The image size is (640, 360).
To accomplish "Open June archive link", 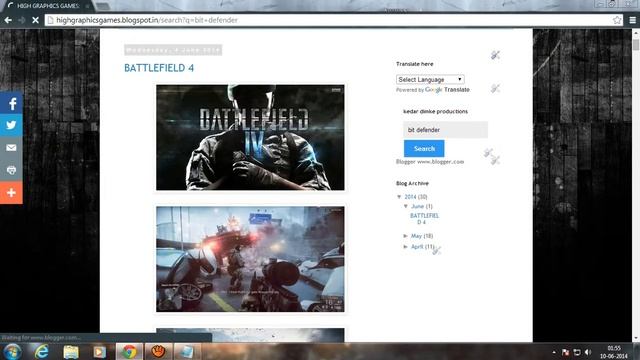I will [x=417, y=207].
